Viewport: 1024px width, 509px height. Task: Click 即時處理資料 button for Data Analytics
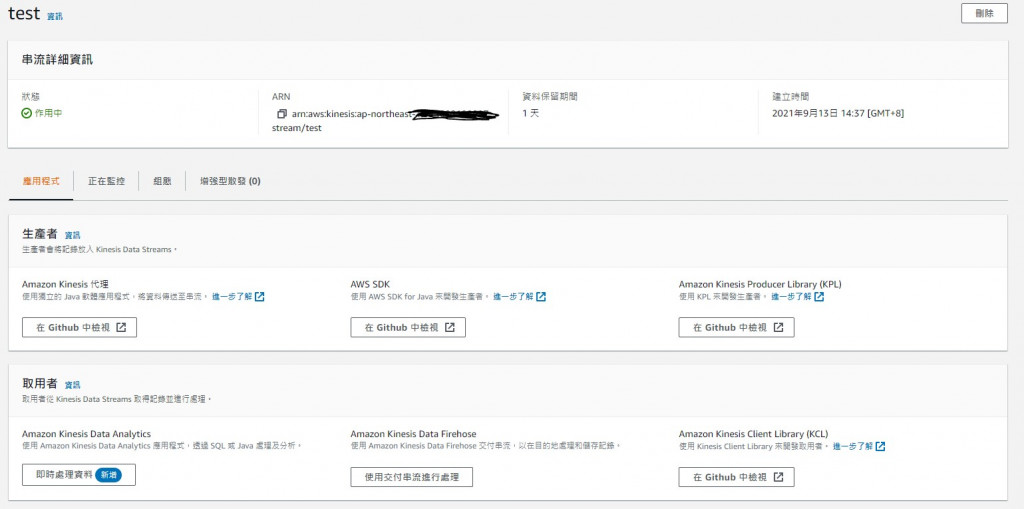(79, 475)
